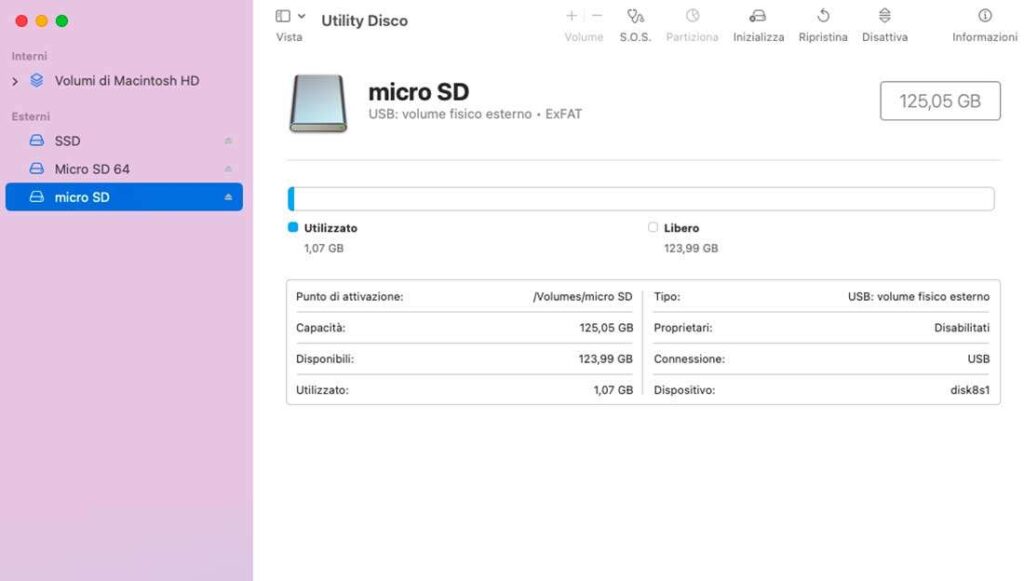Click the Utility Disco window title
Screen dimensions: 1024x581
tap(364, 21)
